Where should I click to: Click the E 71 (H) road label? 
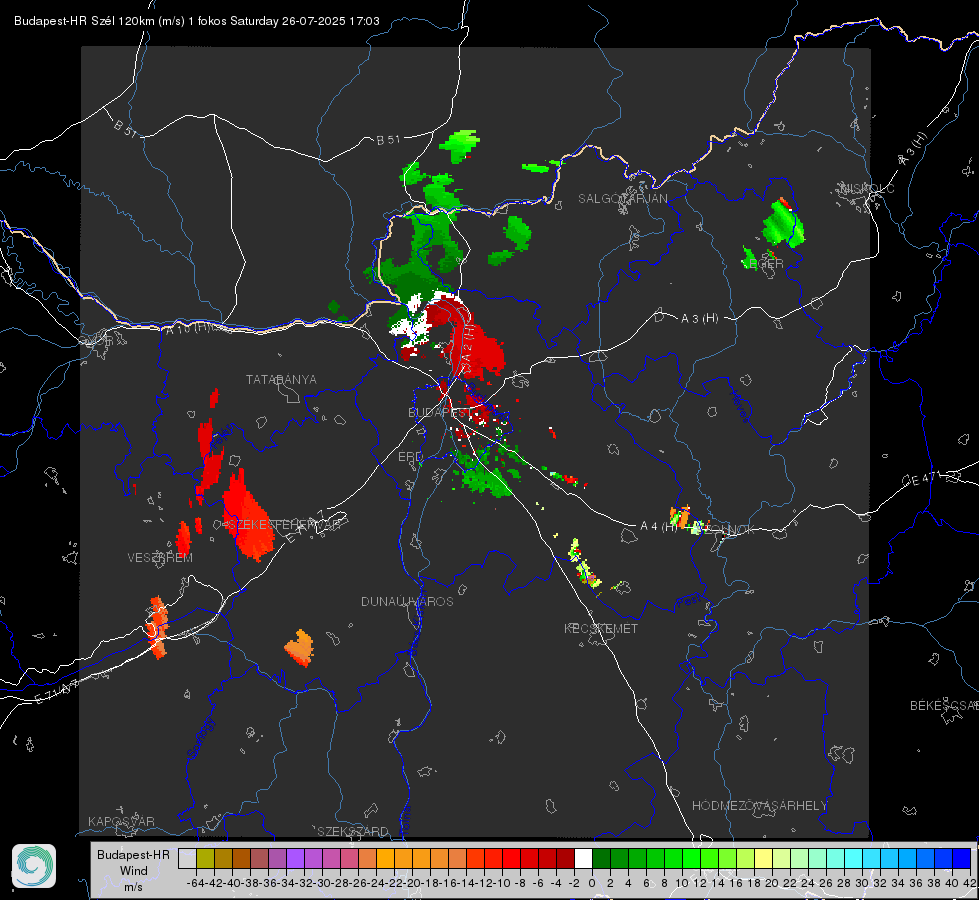point(57,692)
